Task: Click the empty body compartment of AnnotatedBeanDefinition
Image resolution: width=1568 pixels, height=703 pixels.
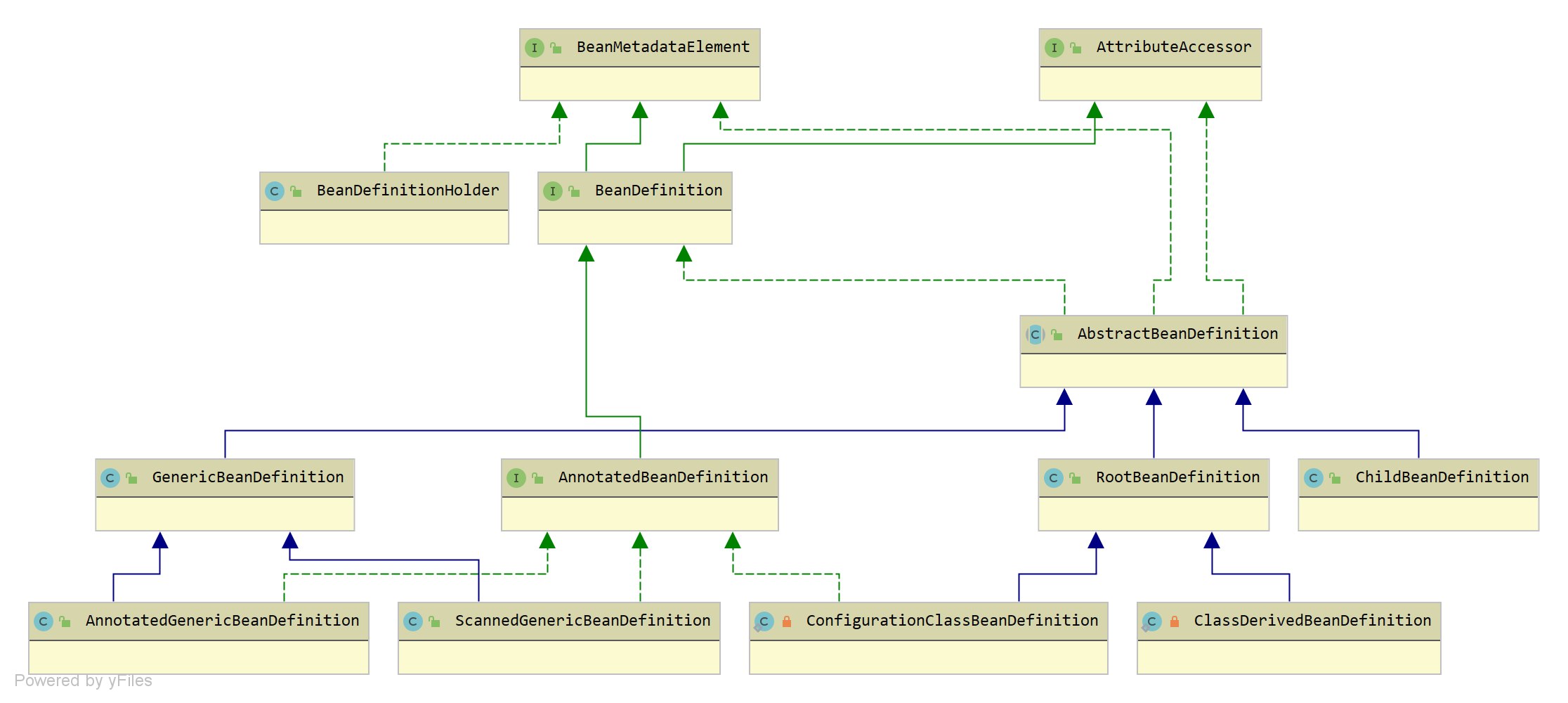Action: pyautogui.click(x=640, y=514)
